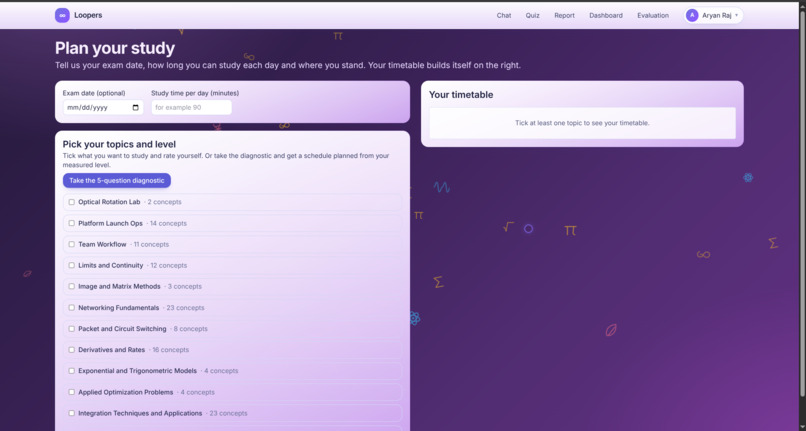Check the Networking Fundamentals checkbox
The image size is (806, 431).
[x=71, y=308]
